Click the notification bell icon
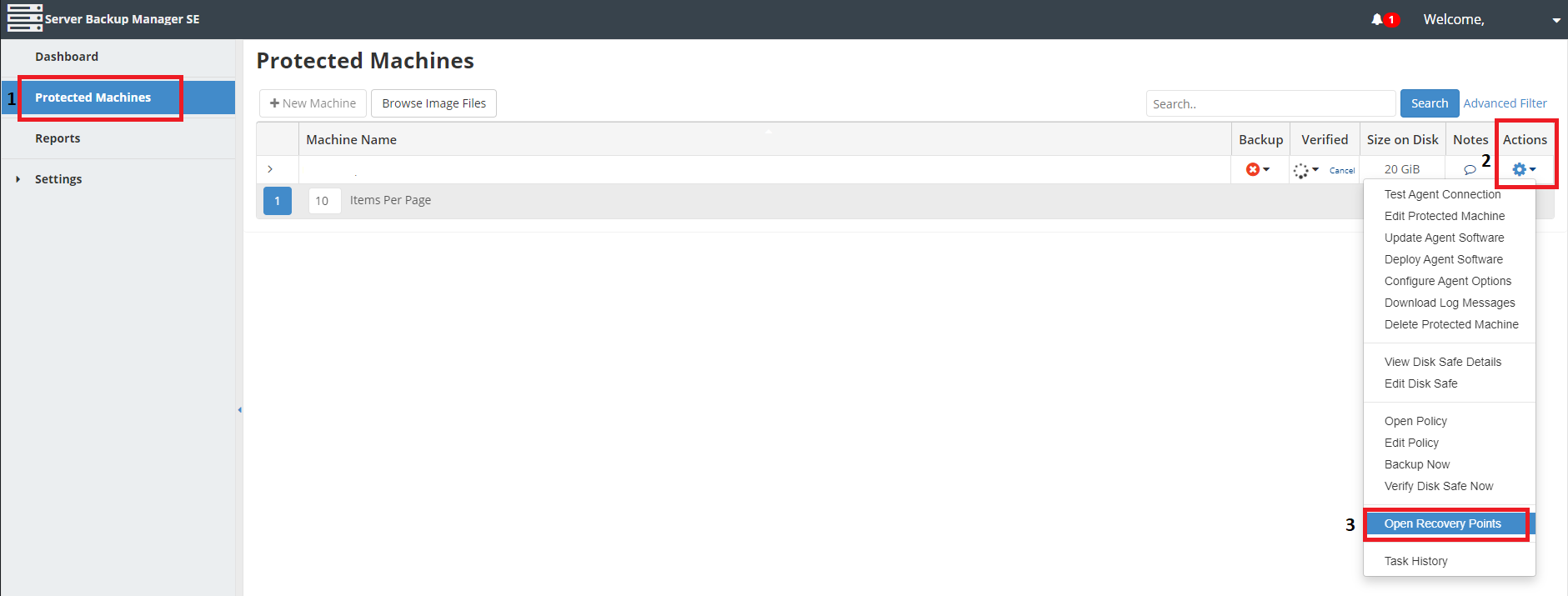 click(1377, 19)
